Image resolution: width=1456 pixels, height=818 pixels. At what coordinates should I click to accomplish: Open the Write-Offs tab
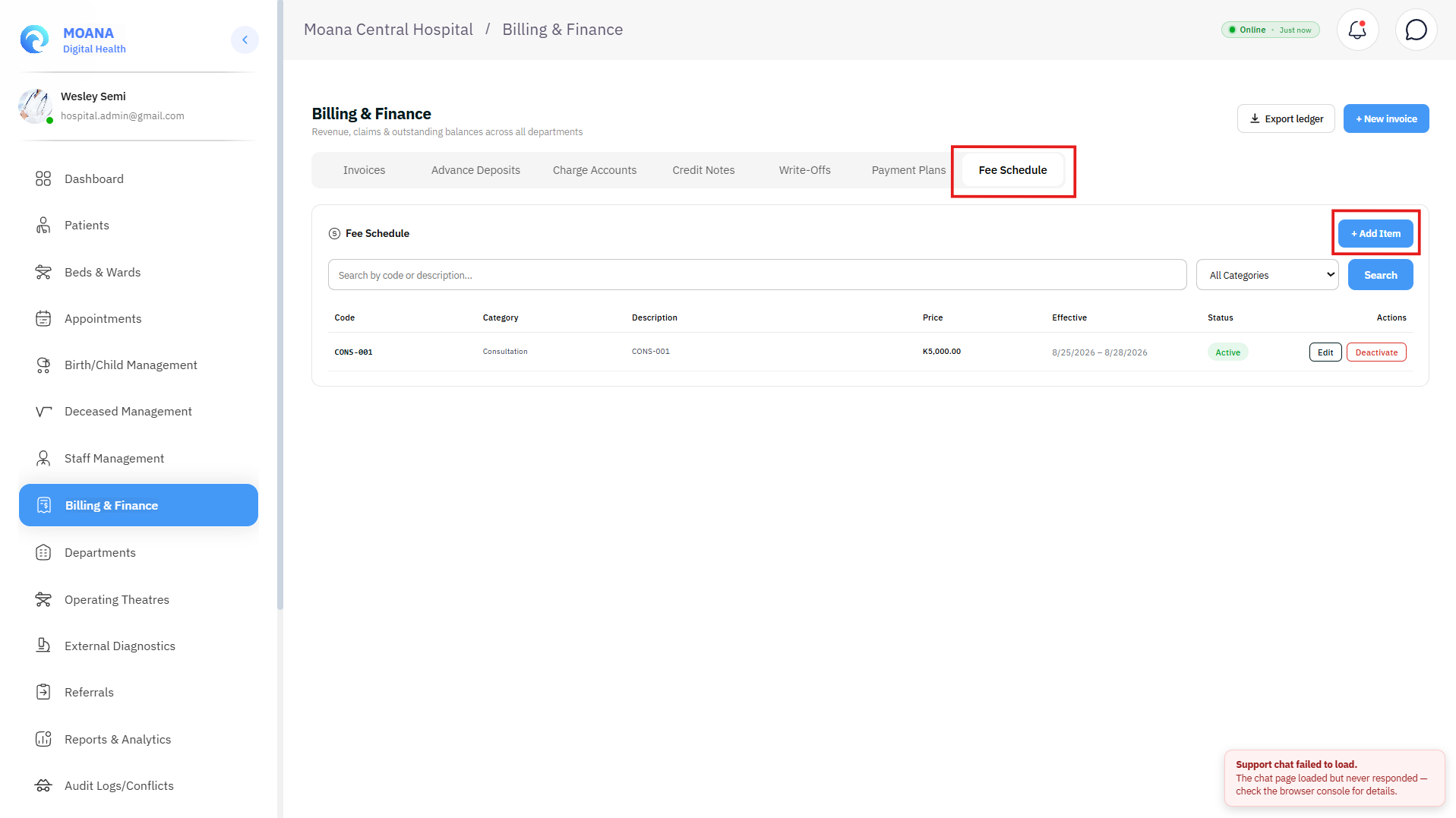pos(804,170)
